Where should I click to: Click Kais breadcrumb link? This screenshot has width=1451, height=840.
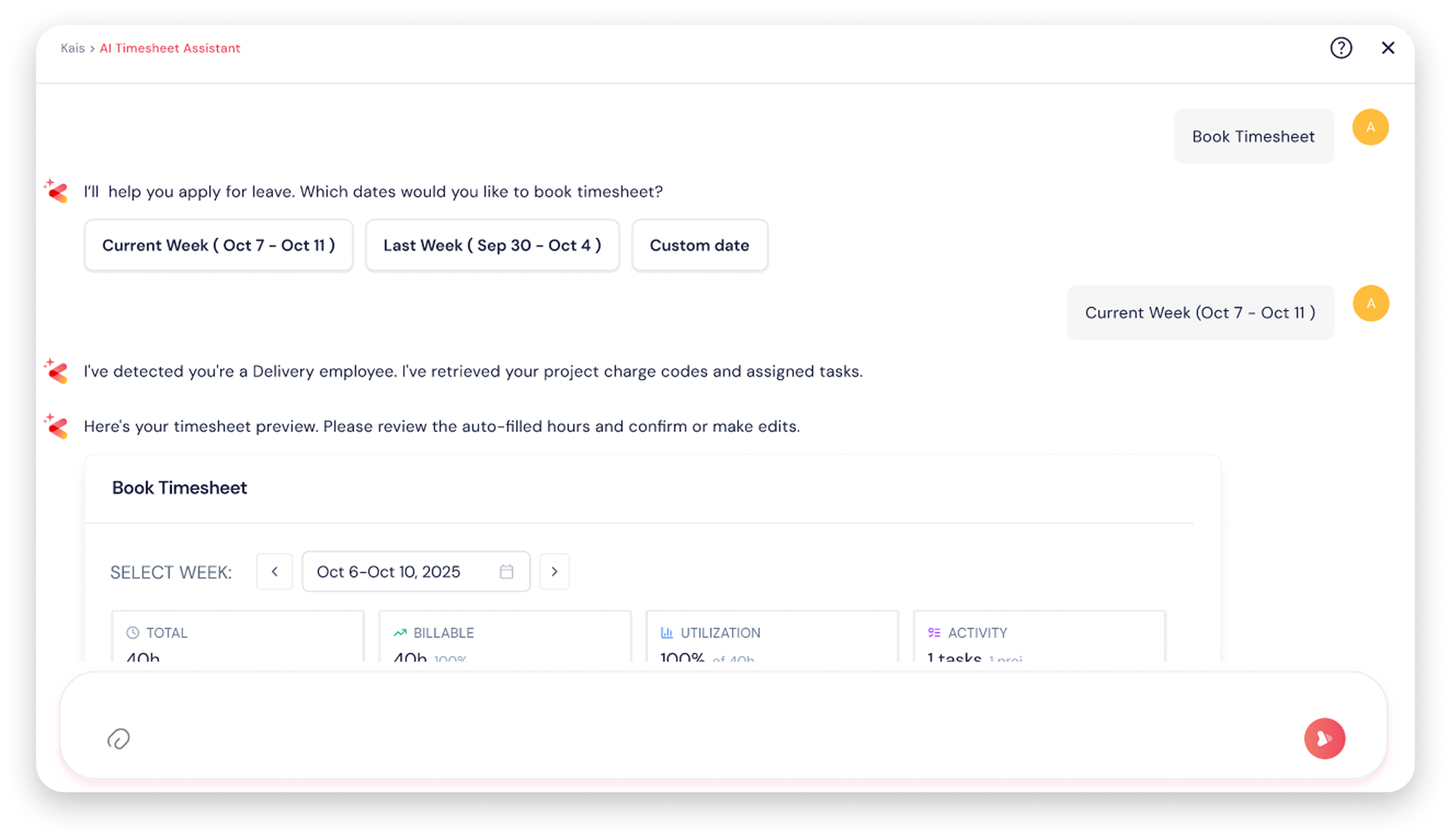72,48
